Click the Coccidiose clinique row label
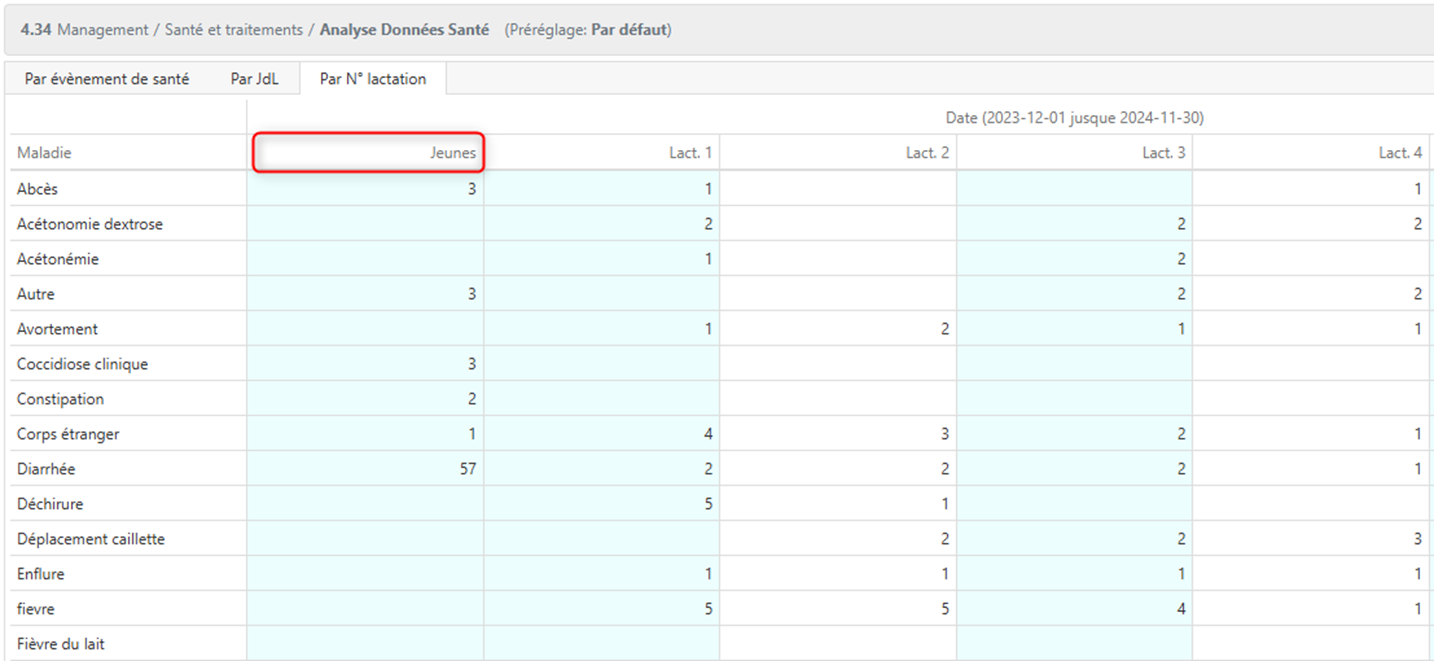Screen dimensions: 1434x661 pos(82,364)
